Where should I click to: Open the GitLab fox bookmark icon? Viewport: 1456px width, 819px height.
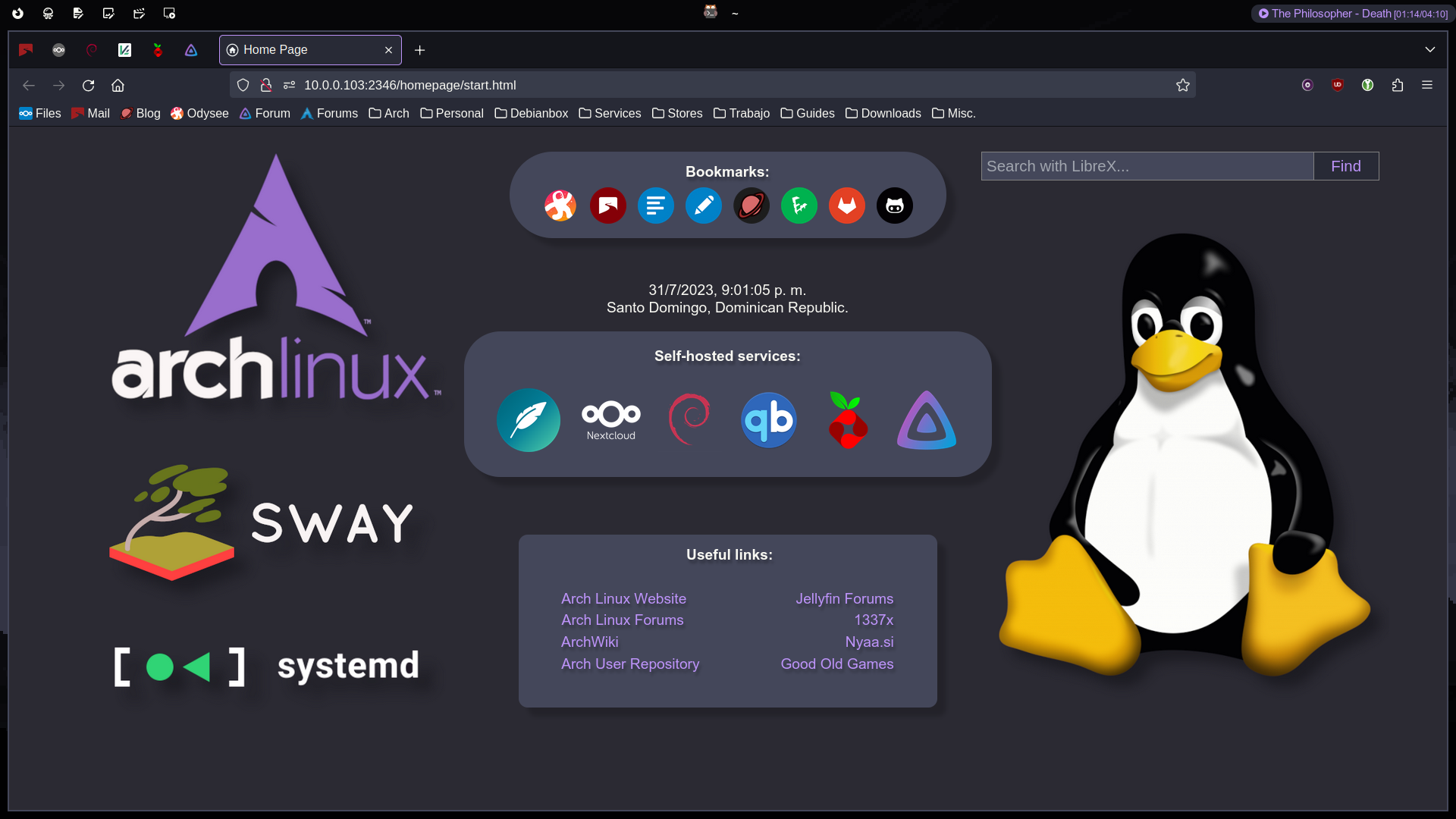[x=847, y=206]
